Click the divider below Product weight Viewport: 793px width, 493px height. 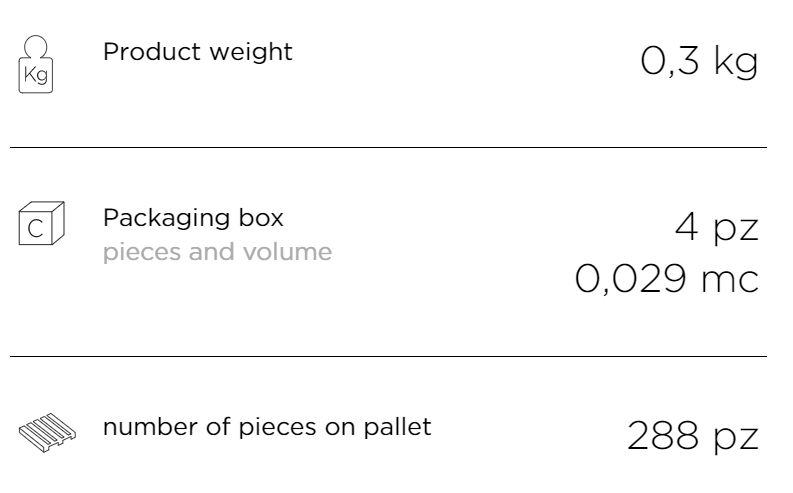click(388, 148)
